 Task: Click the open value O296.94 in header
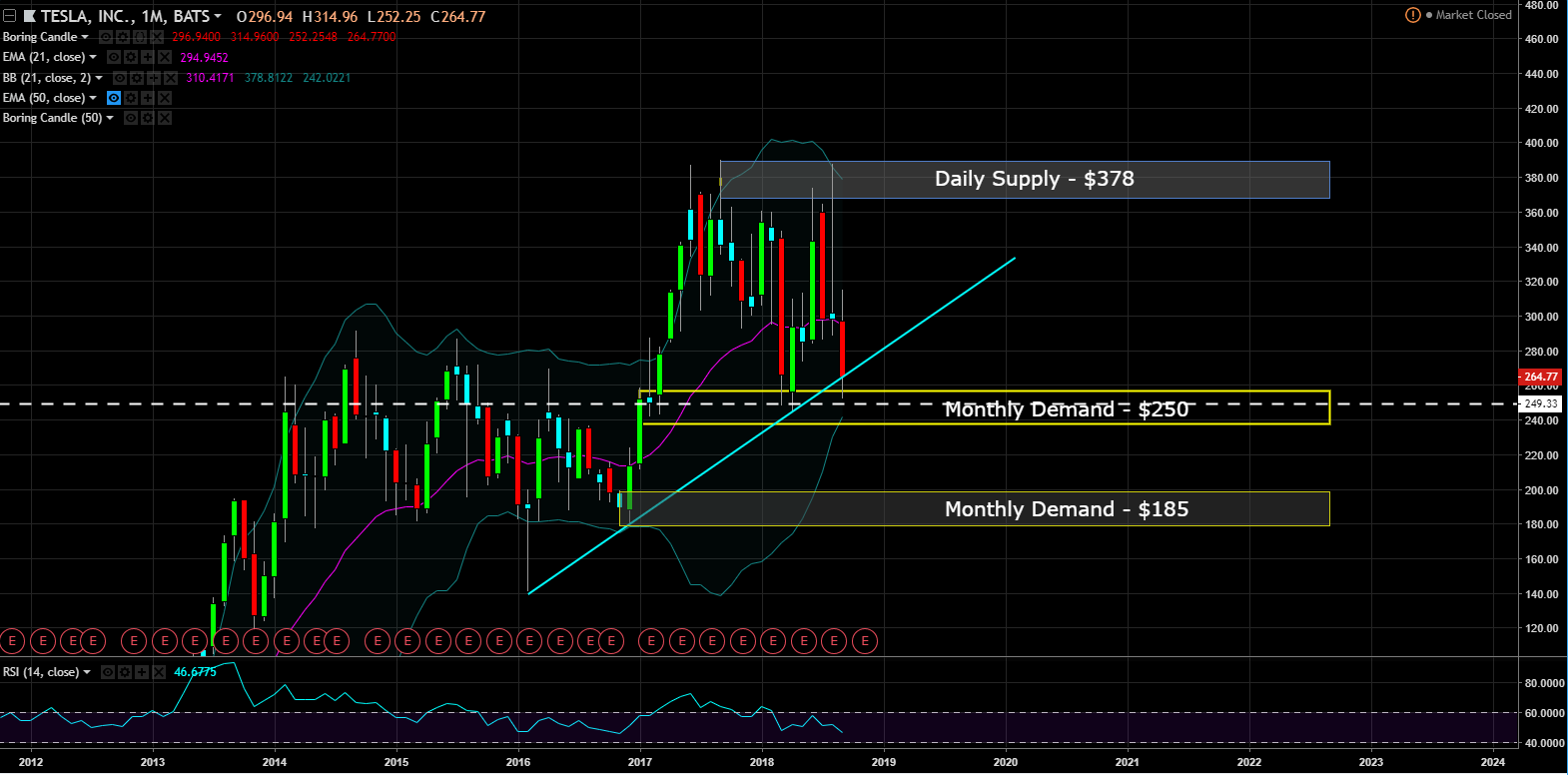coord(265,16)
